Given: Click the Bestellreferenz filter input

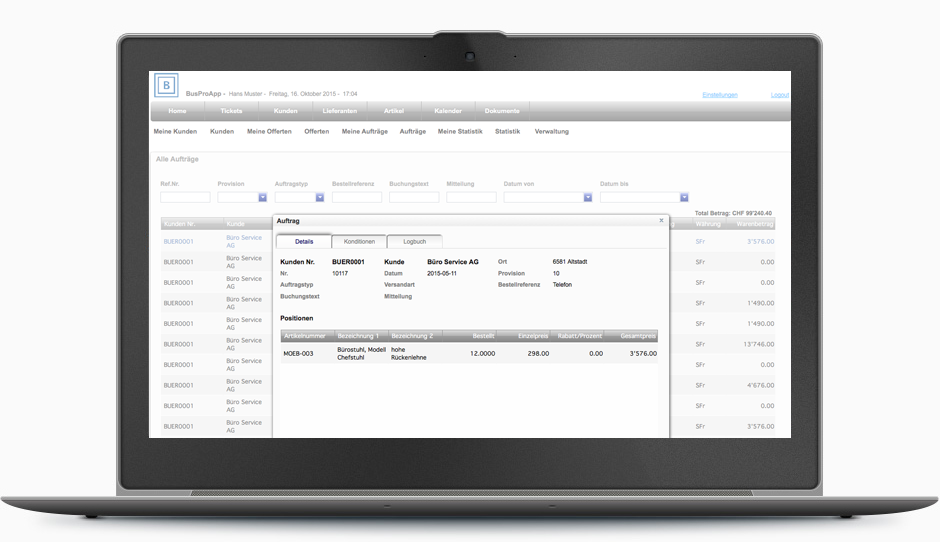Looking at the screenshot, I should (356, 198).
